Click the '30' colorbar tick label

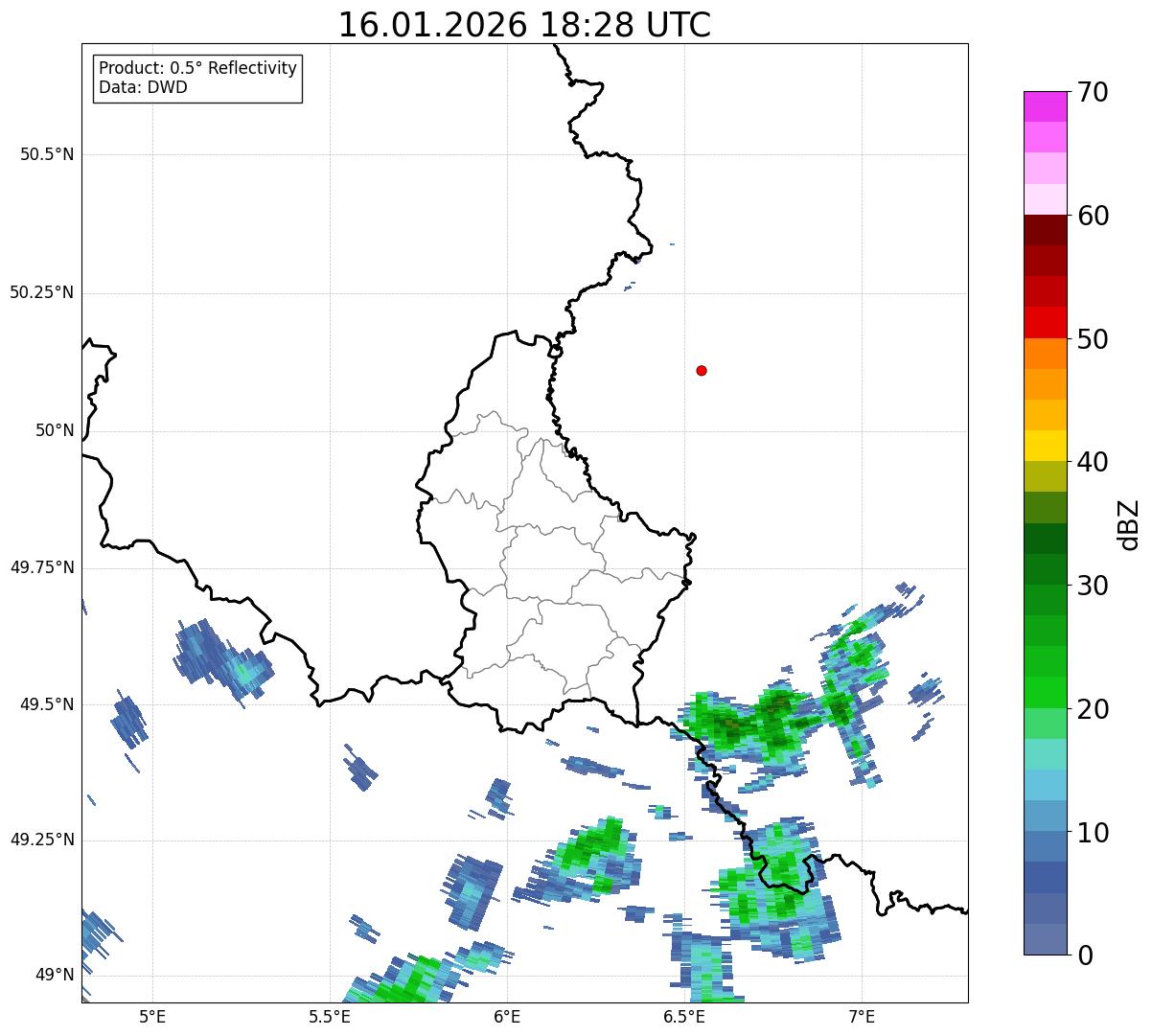point(1093,586)
